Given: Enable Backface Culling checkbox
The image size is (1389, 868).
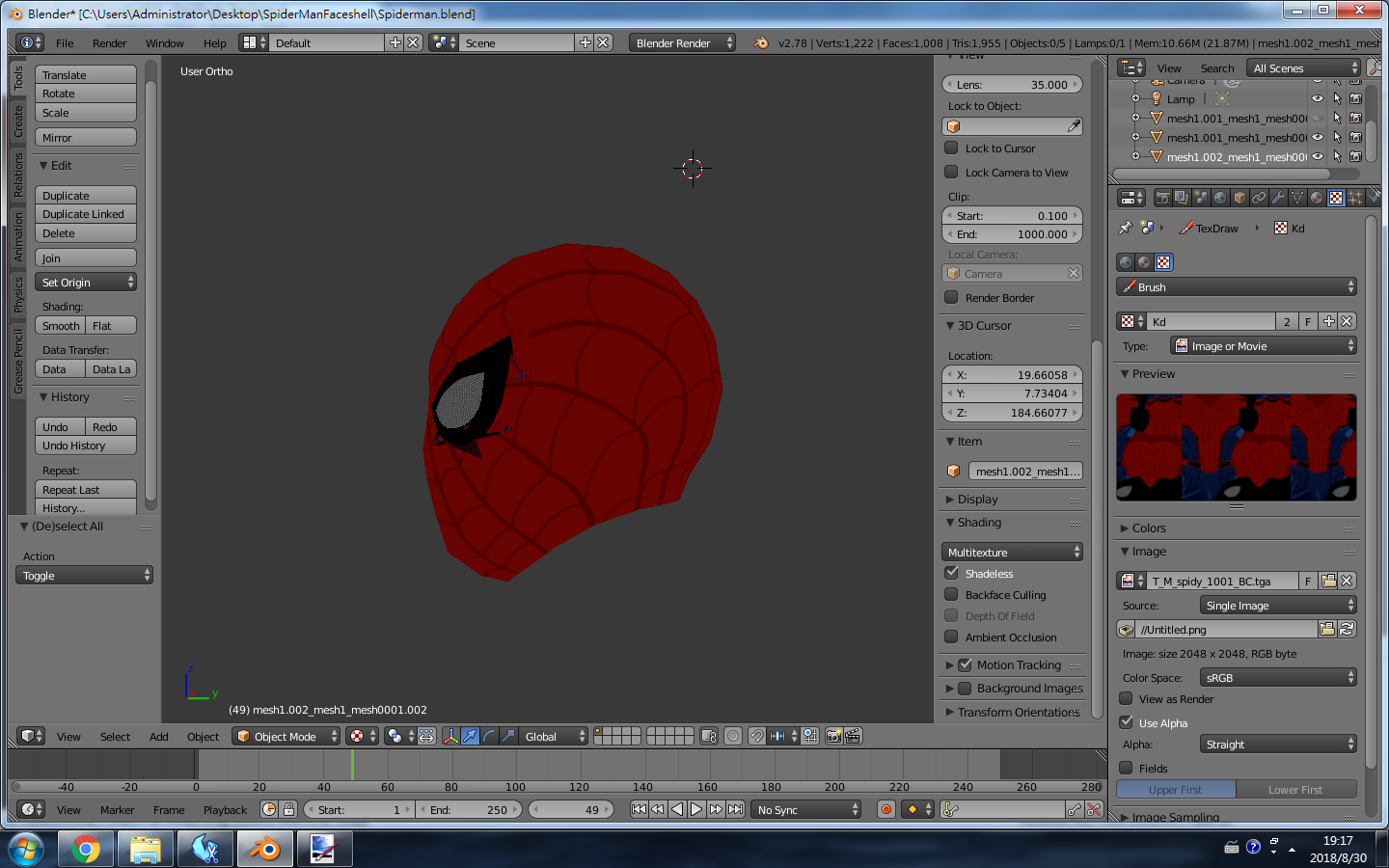Looking at the screenshot, I should (x=951, y=594).
